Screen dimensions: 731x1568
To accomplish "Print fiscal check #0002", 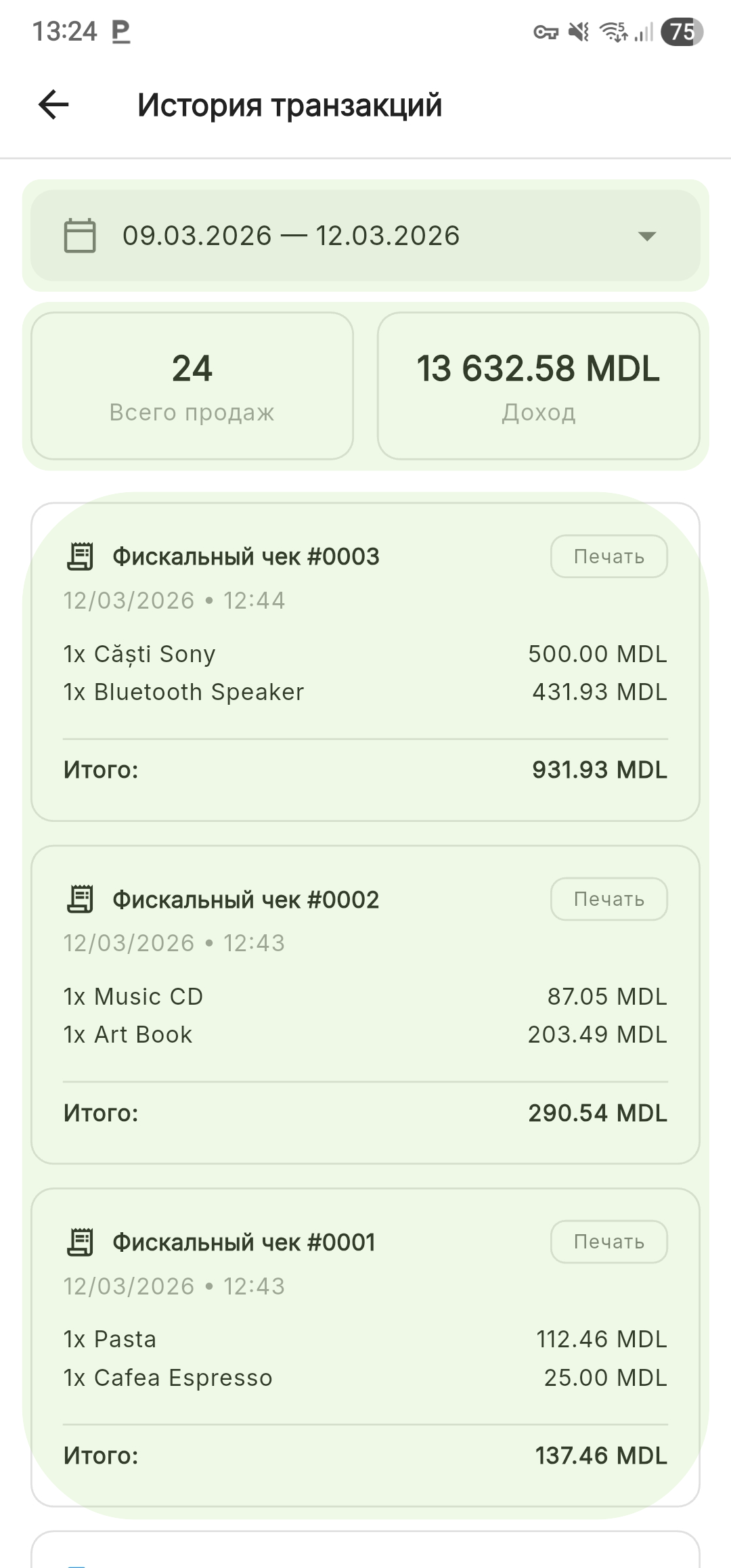I will pyautogui.click(x=608, y=899).
